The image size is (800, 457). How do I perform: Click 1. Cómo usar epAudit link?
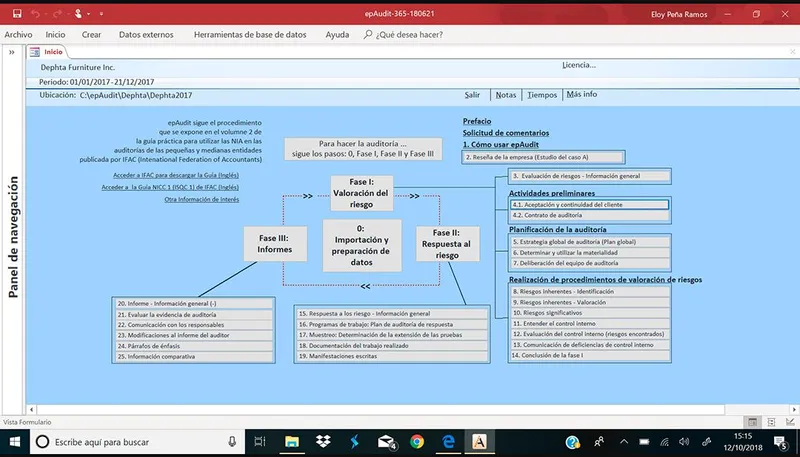pyautogui.click(x=501, y=145)
